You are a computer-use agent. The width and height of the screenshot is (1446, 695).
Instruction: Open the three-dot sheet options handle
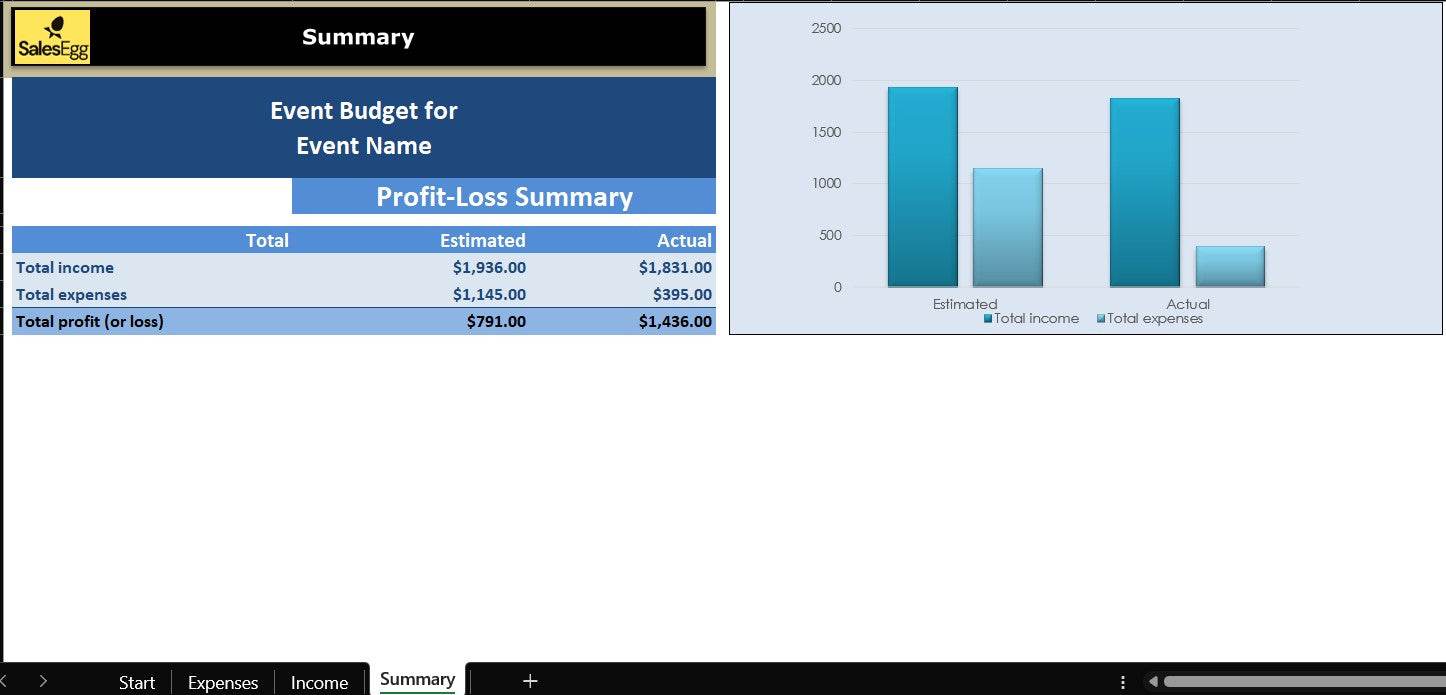click(x=1122, y=682)
